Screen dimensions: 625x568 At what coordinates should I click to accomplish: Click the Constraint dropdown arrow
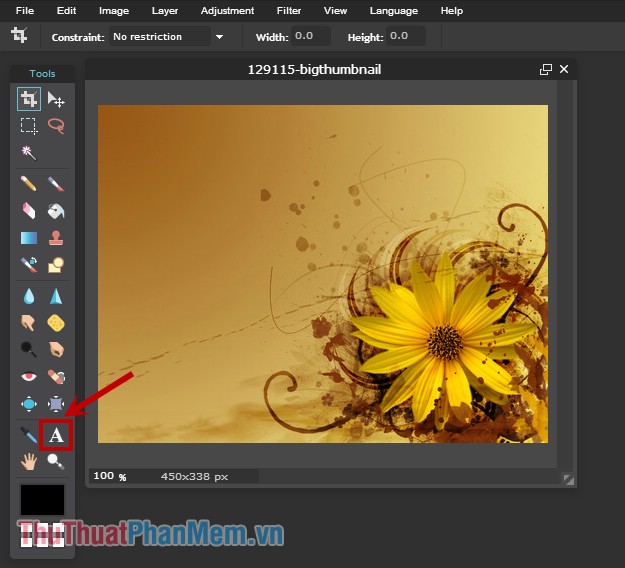click(219, 37)
